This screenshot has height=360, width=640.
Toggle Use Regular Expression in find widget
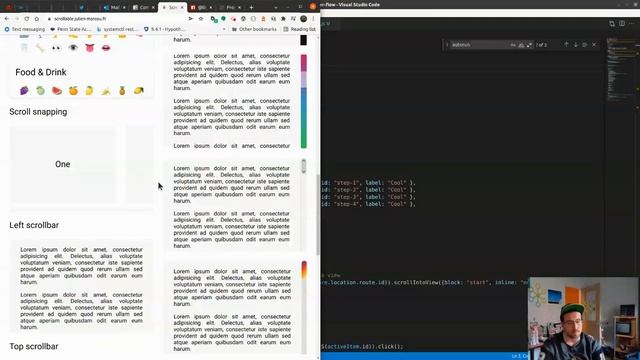(x=529, y=45)
